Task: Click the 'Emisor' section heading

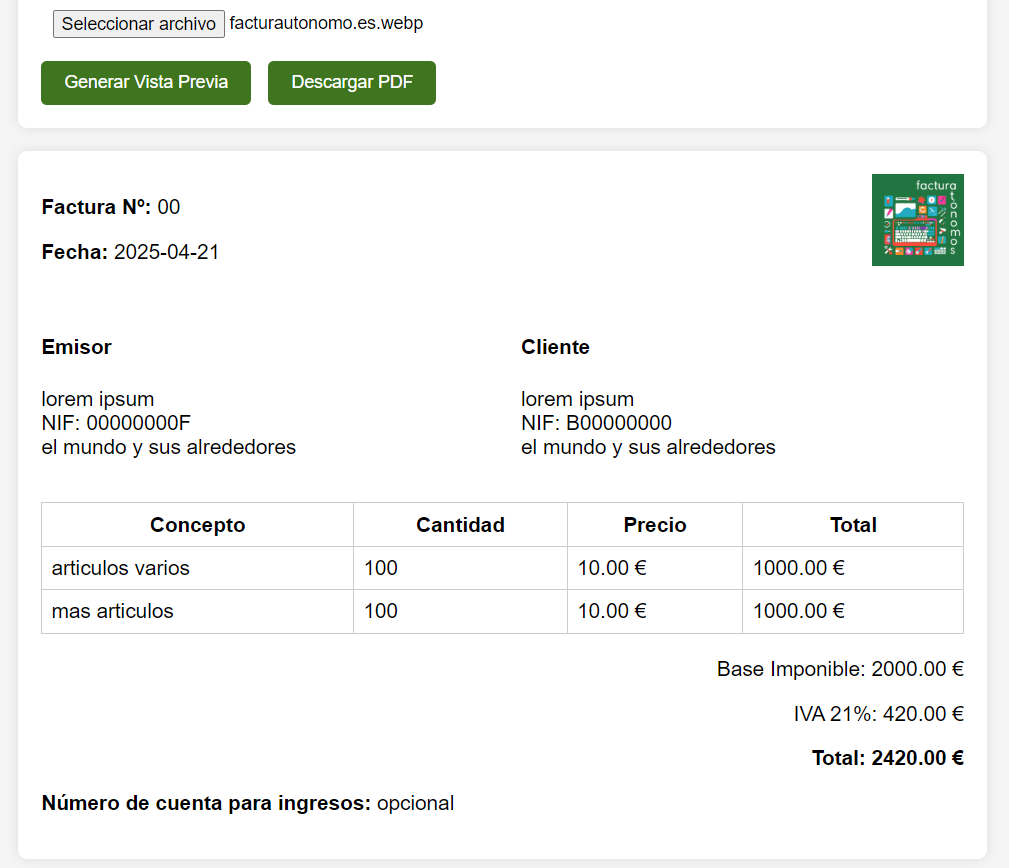Action: coord(76,347)
